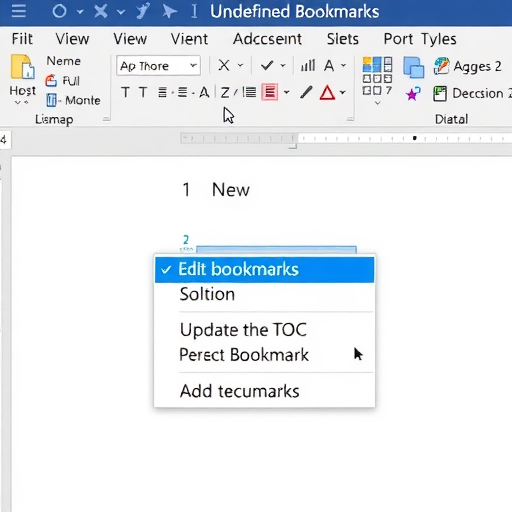Expand the styles gallery chevron below the grid
Image resolution: width=512 pixels, height=512 pixels.
point(377,103)
